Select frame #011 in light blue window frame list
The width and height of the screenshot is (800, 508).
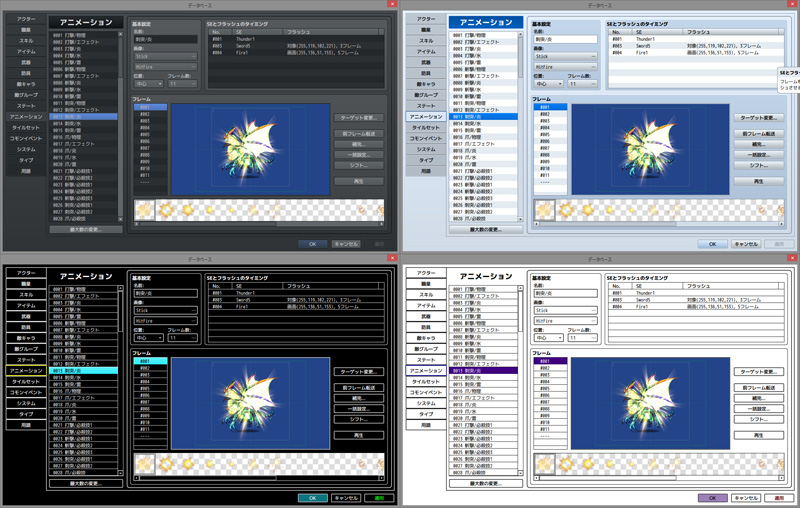[x=551, y=175]
